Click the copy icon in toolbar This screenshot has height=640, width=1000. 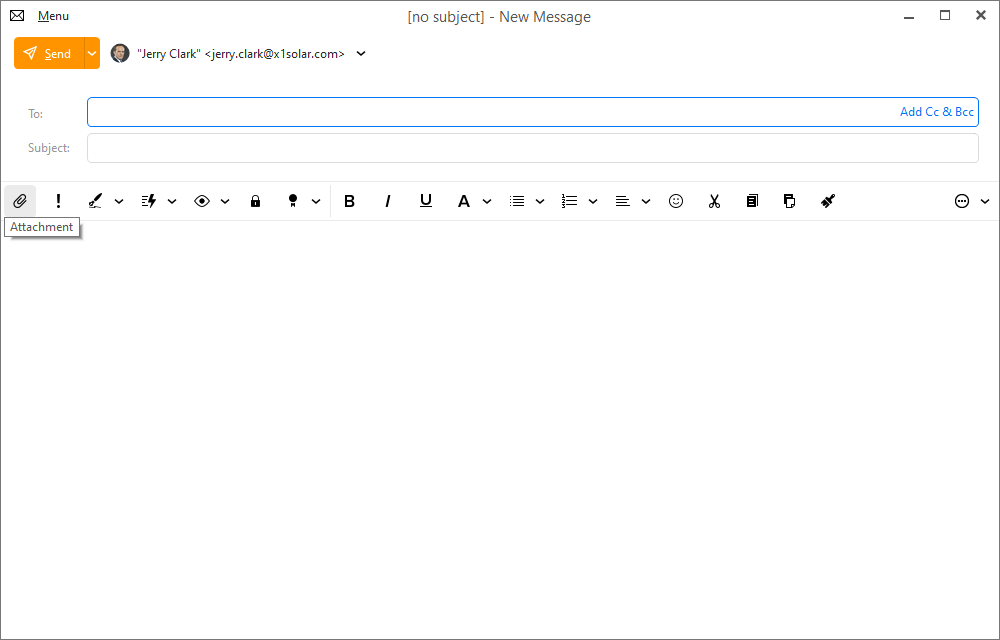[x=752, y=201]
